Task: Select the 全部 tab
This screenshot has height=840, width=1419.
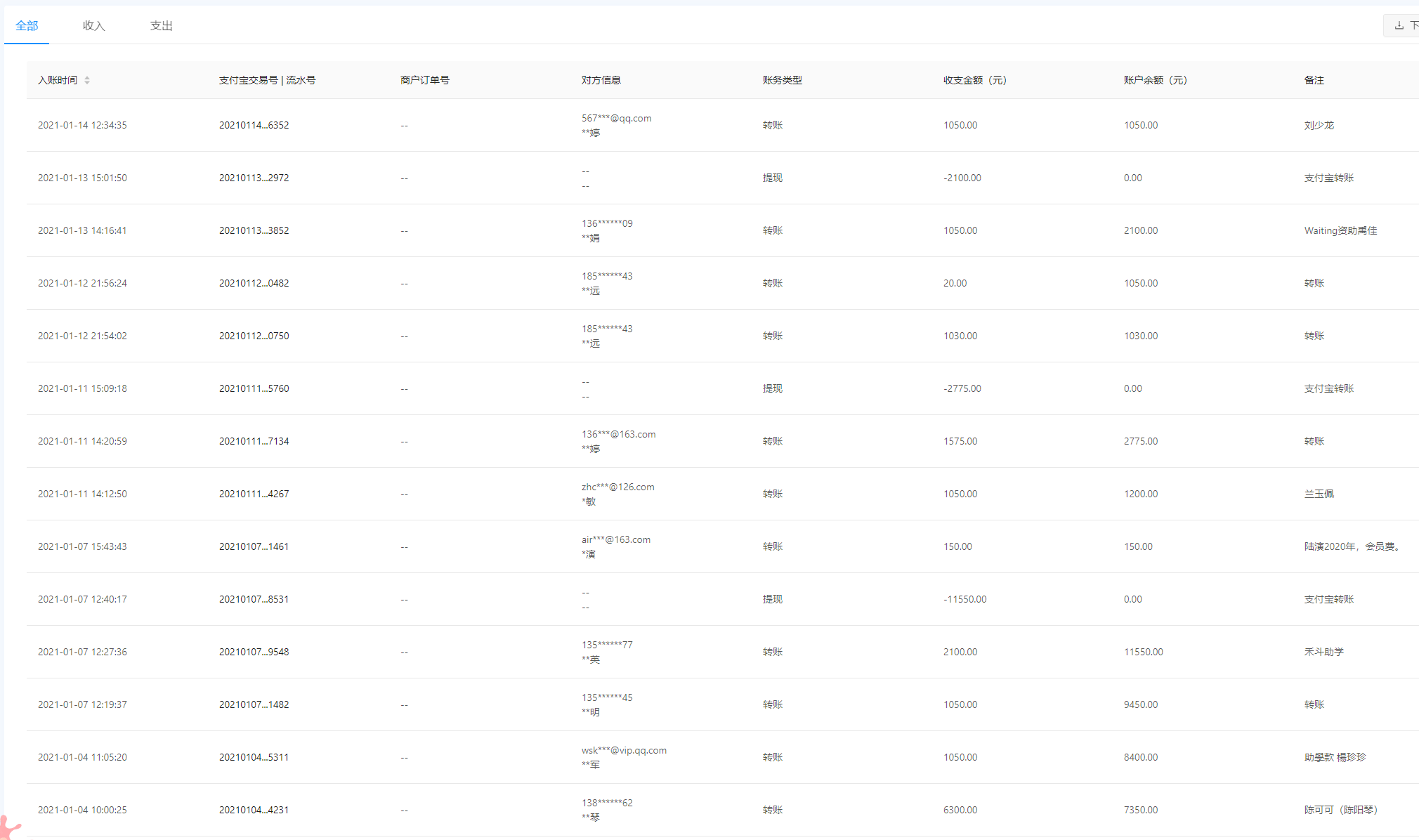Action: [27, 26]
